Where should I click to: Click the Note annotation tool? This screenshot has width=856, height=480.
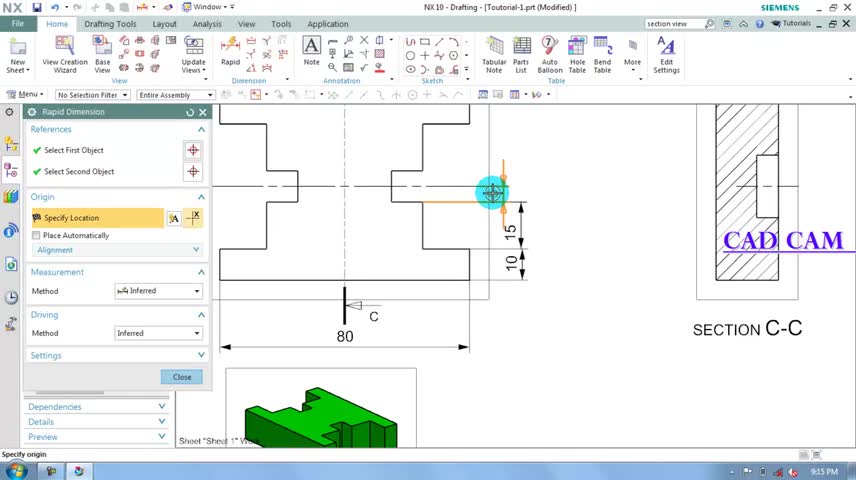311,51
